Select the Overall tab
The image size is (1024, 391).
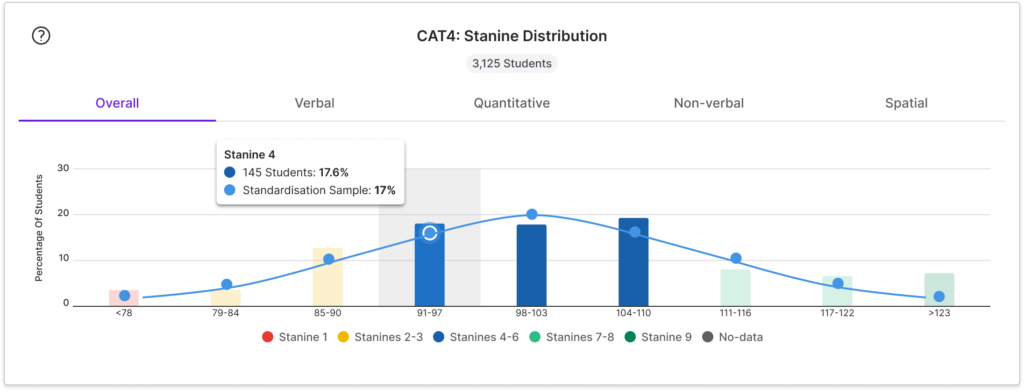point(118,103)
